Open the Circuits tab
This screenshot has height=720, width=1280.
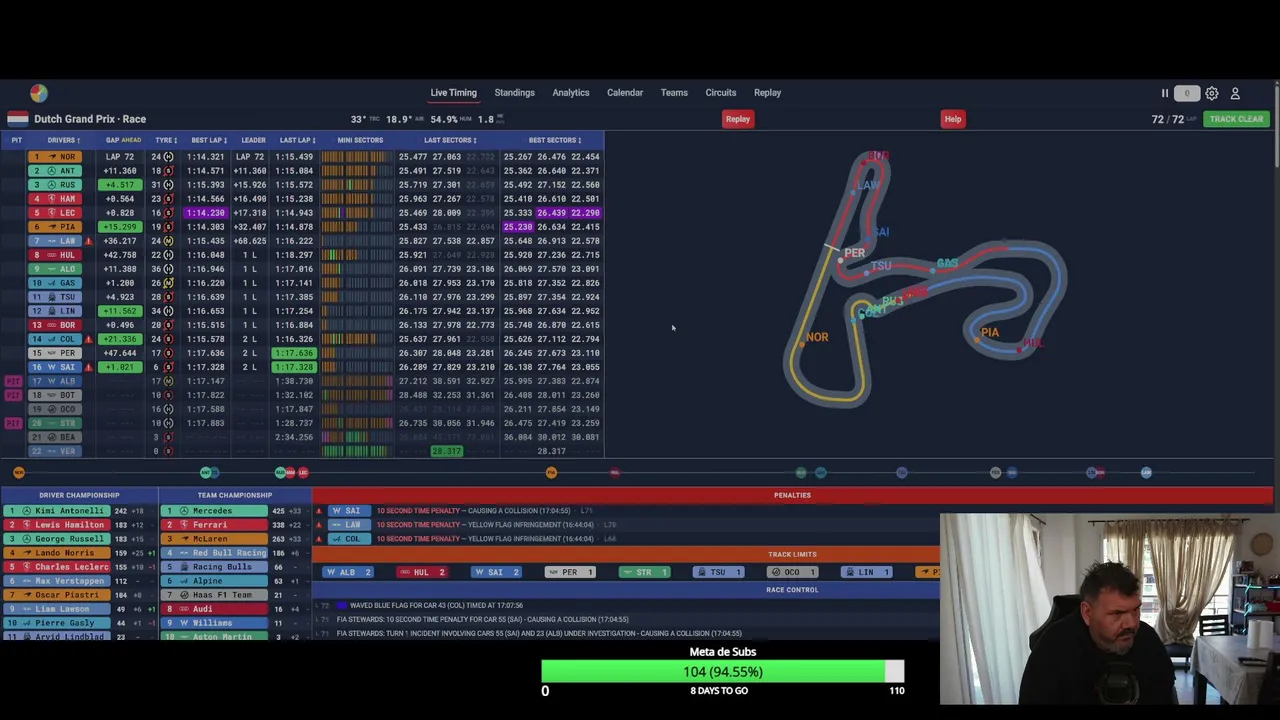tap(721, 93)
